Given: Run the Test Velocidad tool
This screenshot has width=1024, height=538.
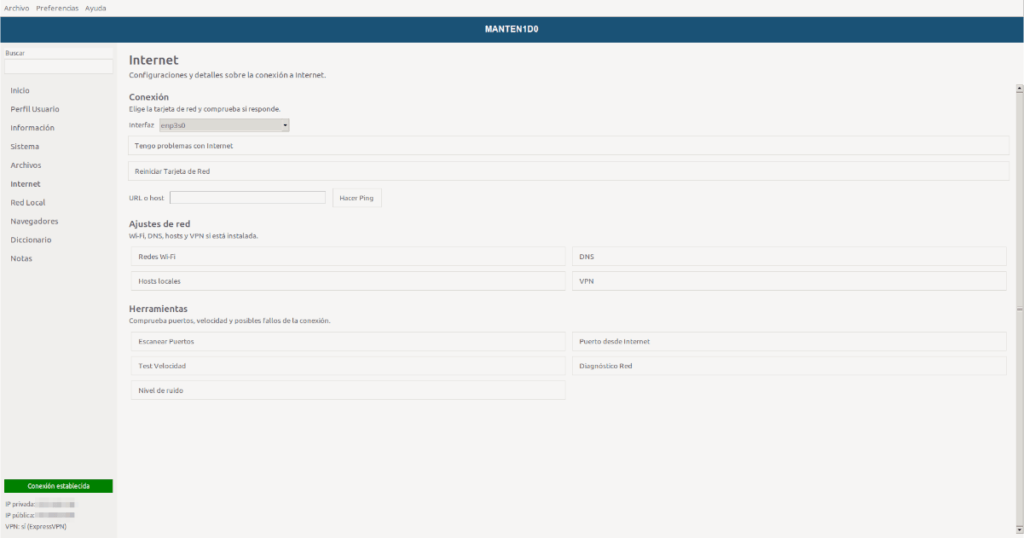Looking at the screenshot, I should click(x=348, y=366).
